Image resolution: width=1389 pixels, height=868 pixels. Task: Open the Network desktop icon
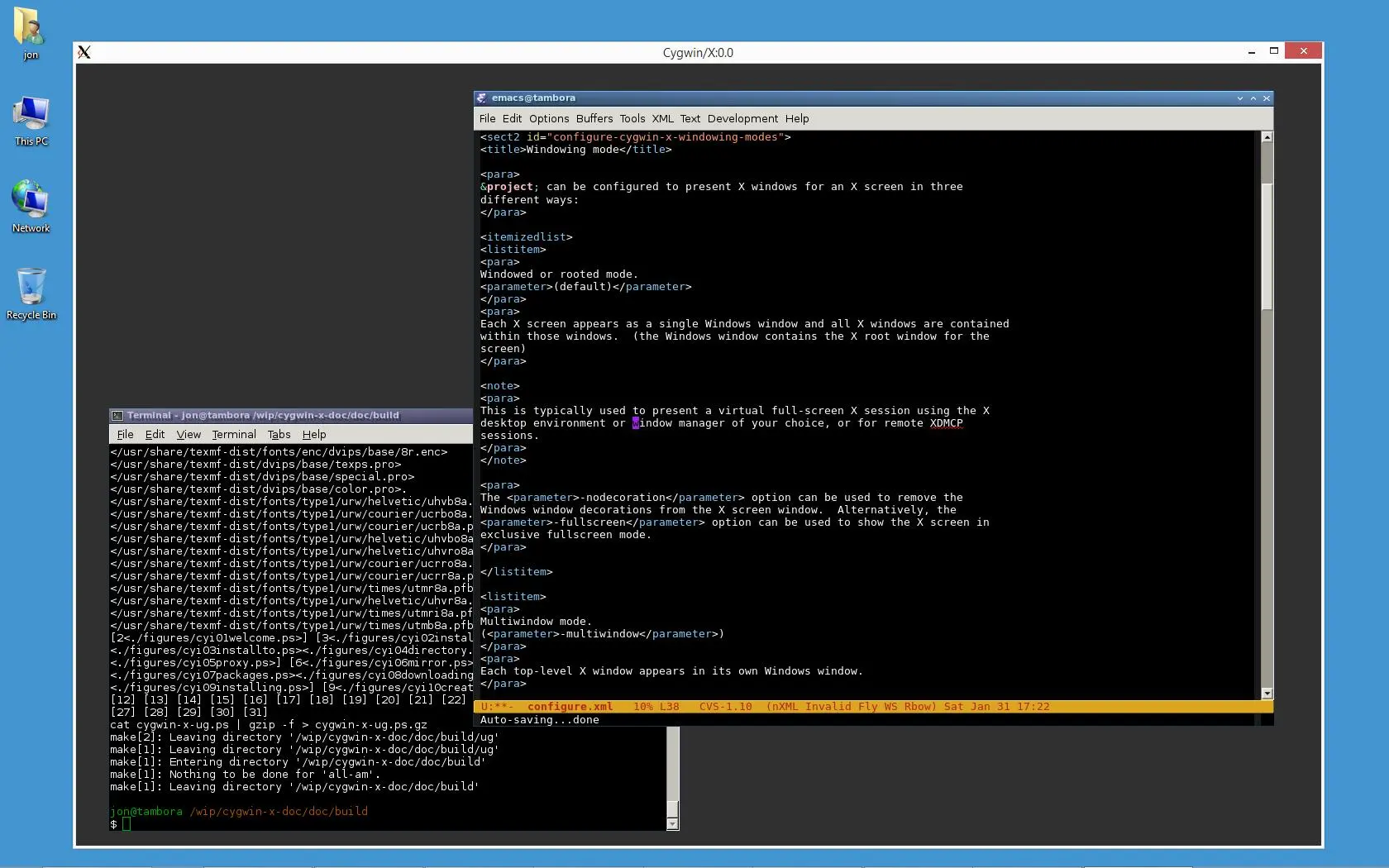31,207
